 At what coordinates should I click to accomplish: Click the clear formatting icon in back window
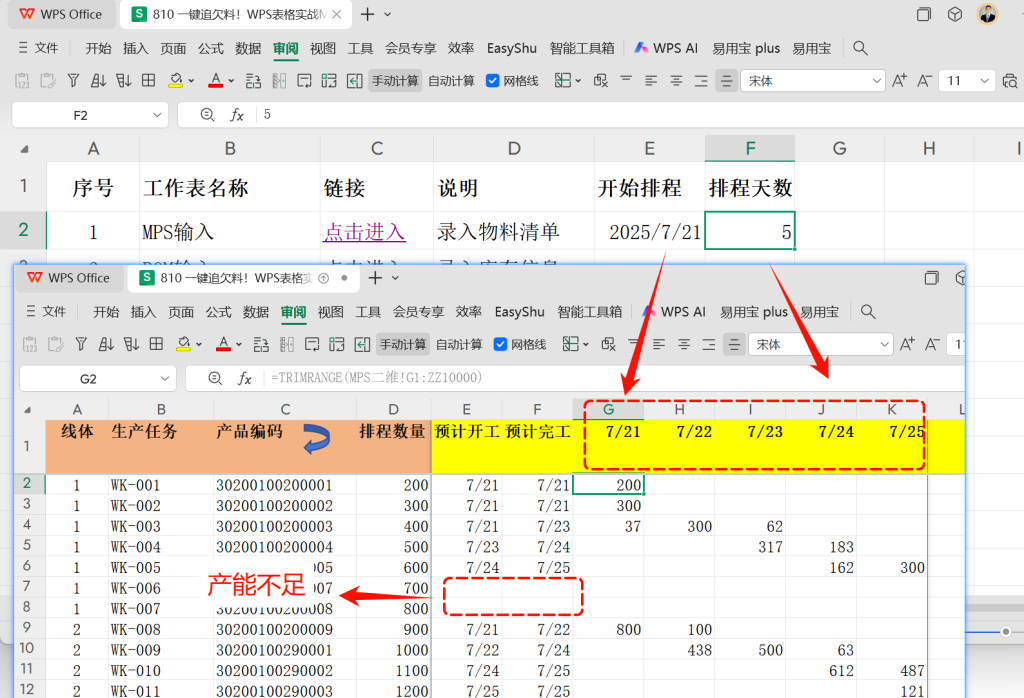click(x=601, y=80)
